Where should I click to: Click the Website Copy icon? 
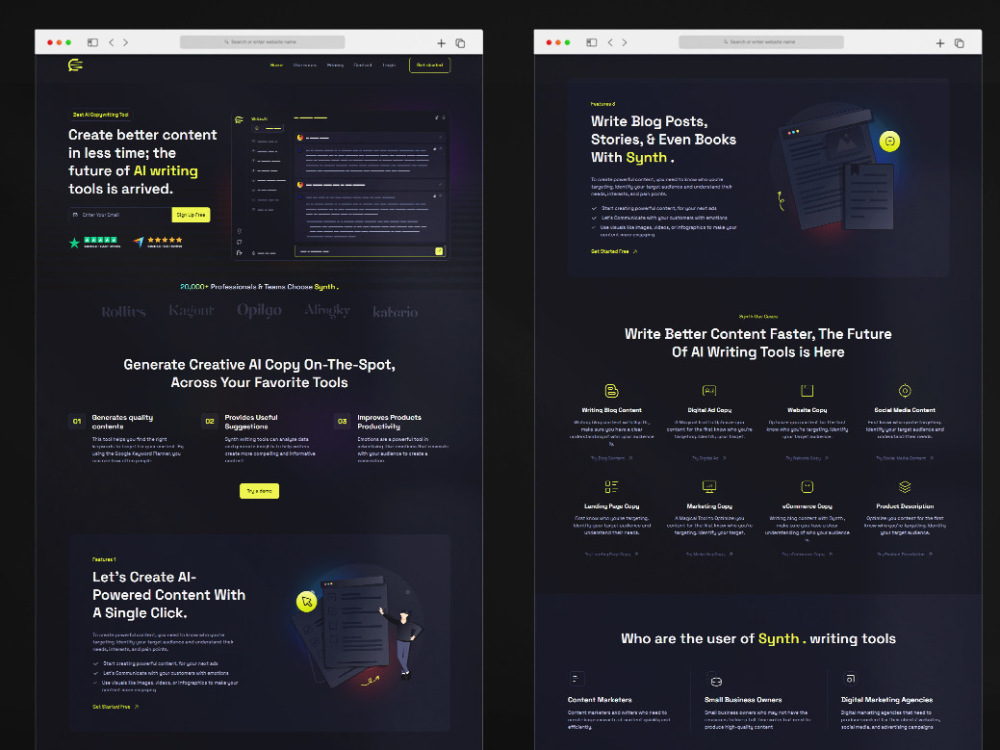pyautogui.click(x=807, y=390)
